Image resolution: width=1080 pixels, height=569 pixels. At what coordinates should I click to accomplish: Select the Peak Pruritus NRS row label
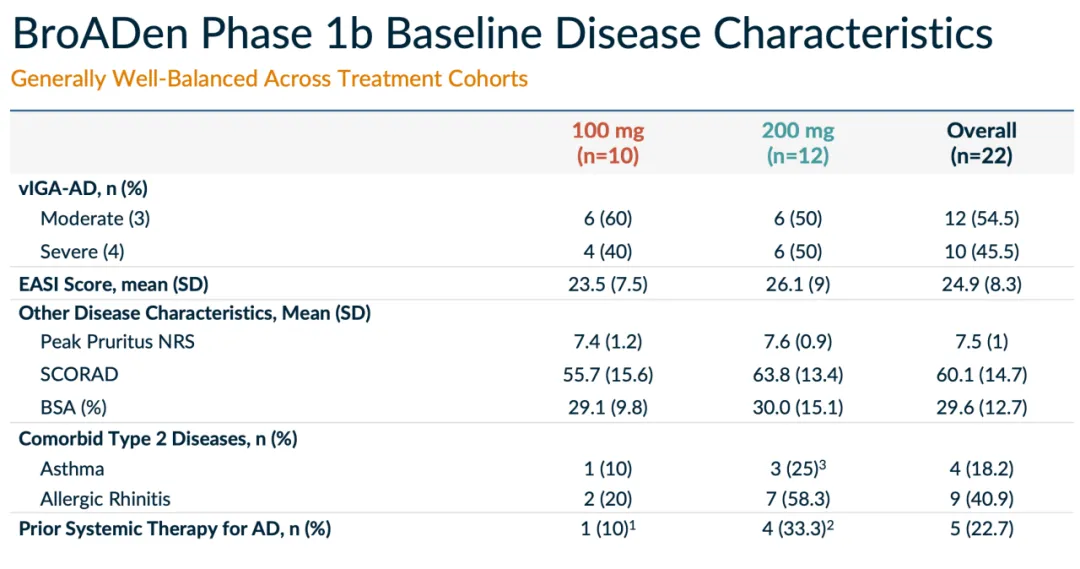tap(117, 342)
